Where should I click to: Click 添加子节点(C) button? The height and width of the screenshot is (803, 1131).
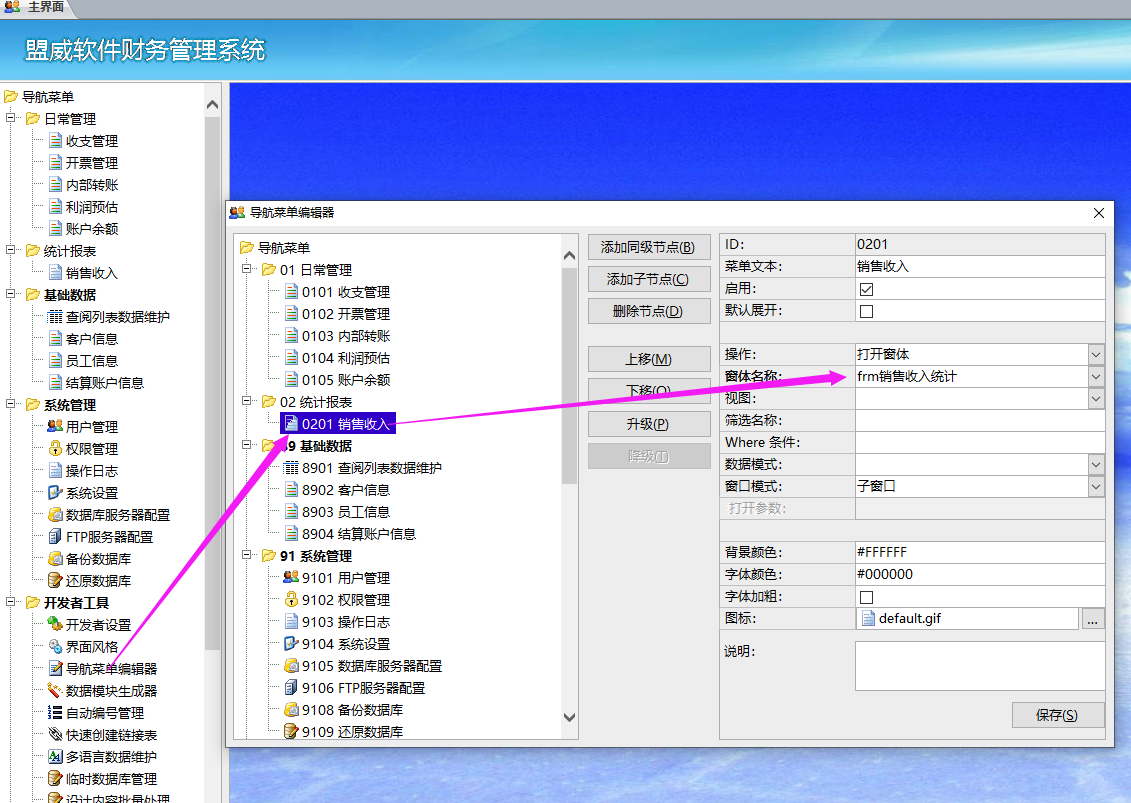[x=648, y=279]
